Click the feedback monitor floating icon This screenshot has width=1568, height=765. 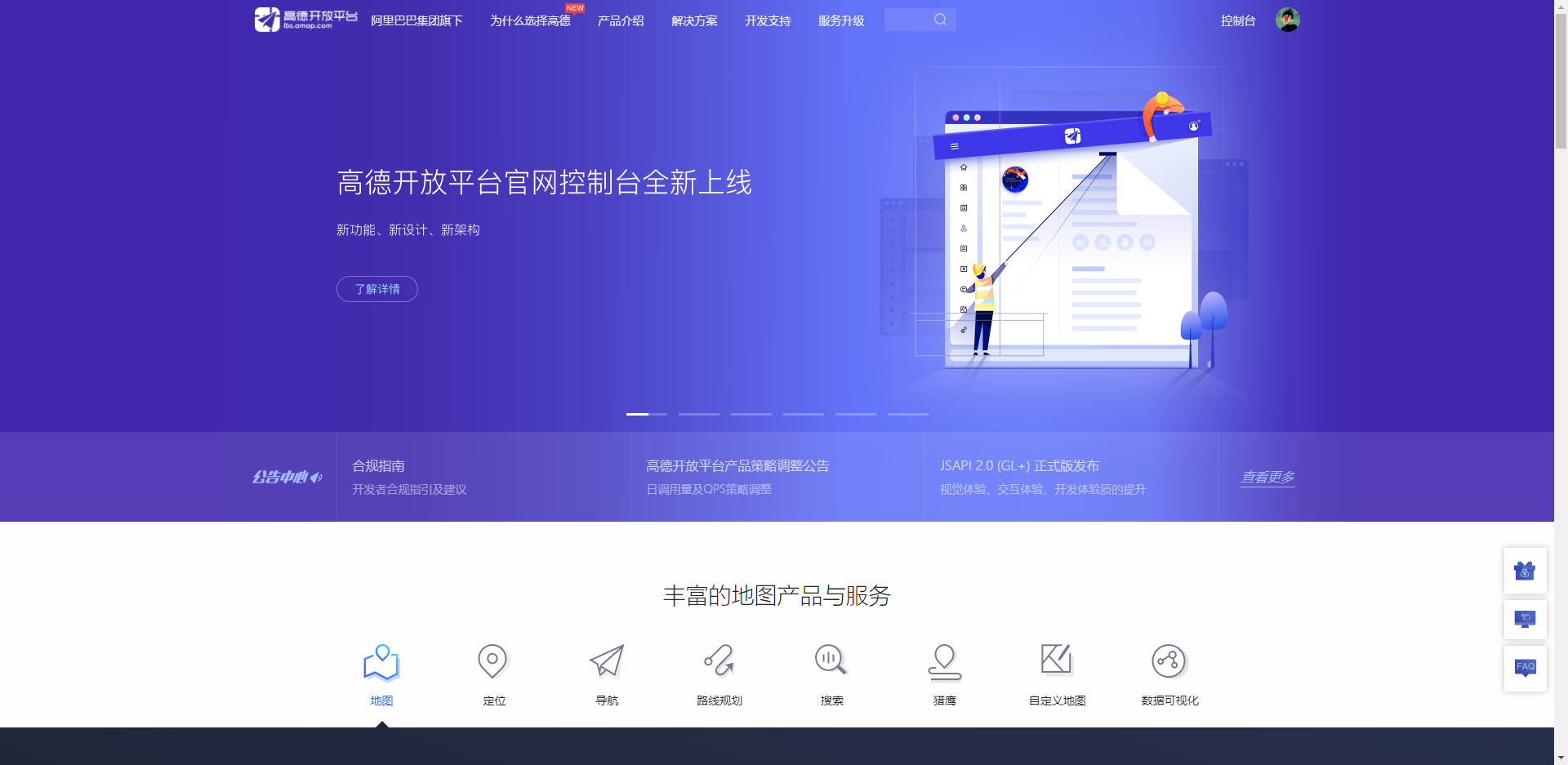(x=1526, y=620)
